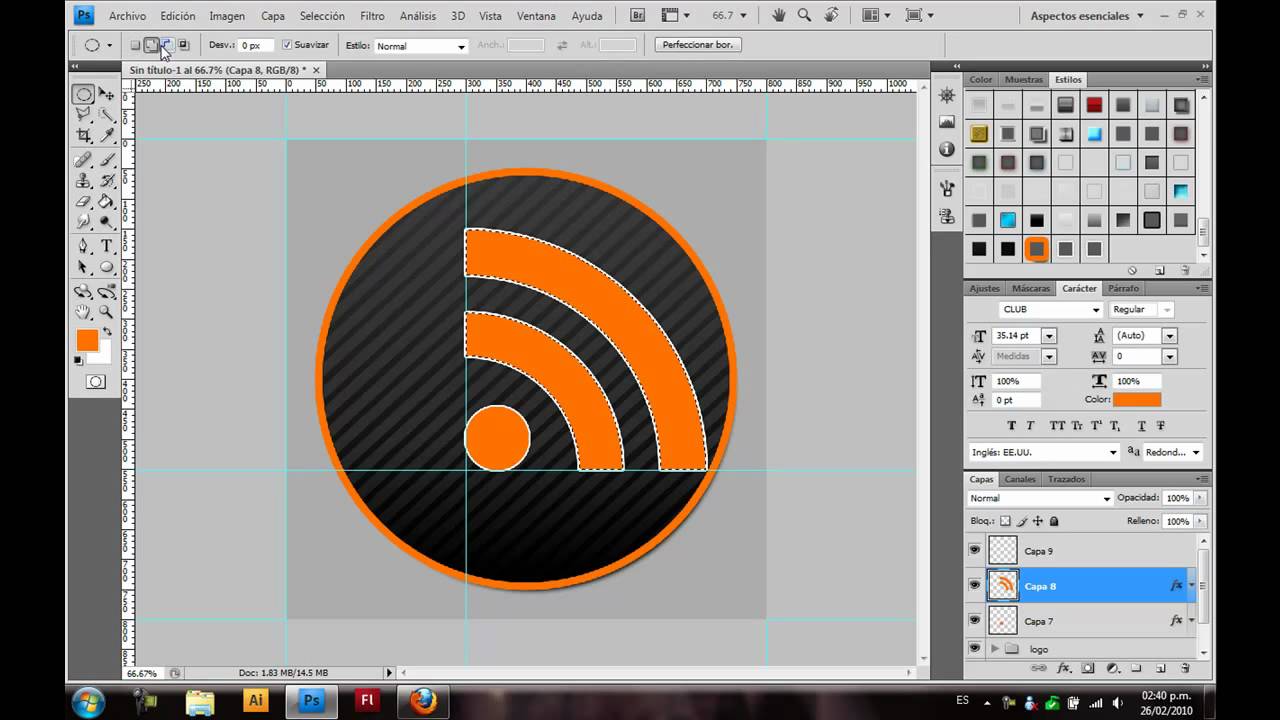The image size is (1280, 720).
Task: Toggle lock all for layer
Action: 1054,521
